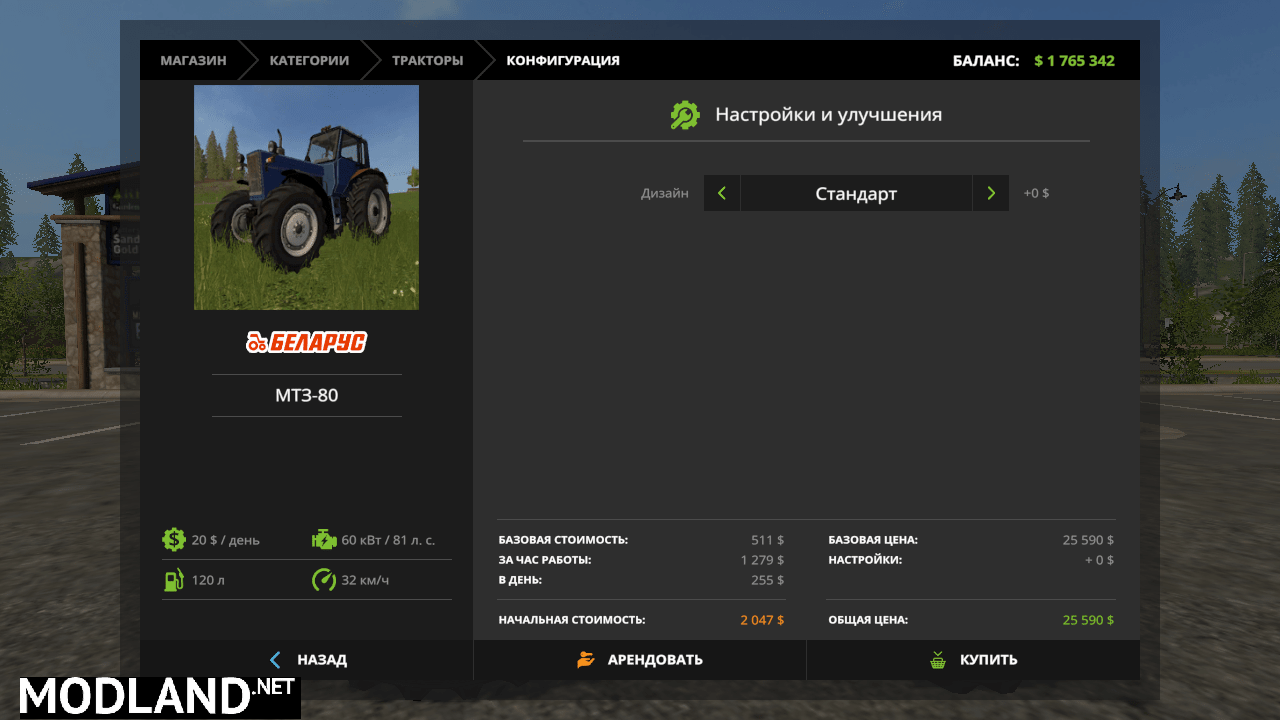
Task: Select the Конфигурация breadcrumb
Action: pyautogui.click(x=563, y=60)
